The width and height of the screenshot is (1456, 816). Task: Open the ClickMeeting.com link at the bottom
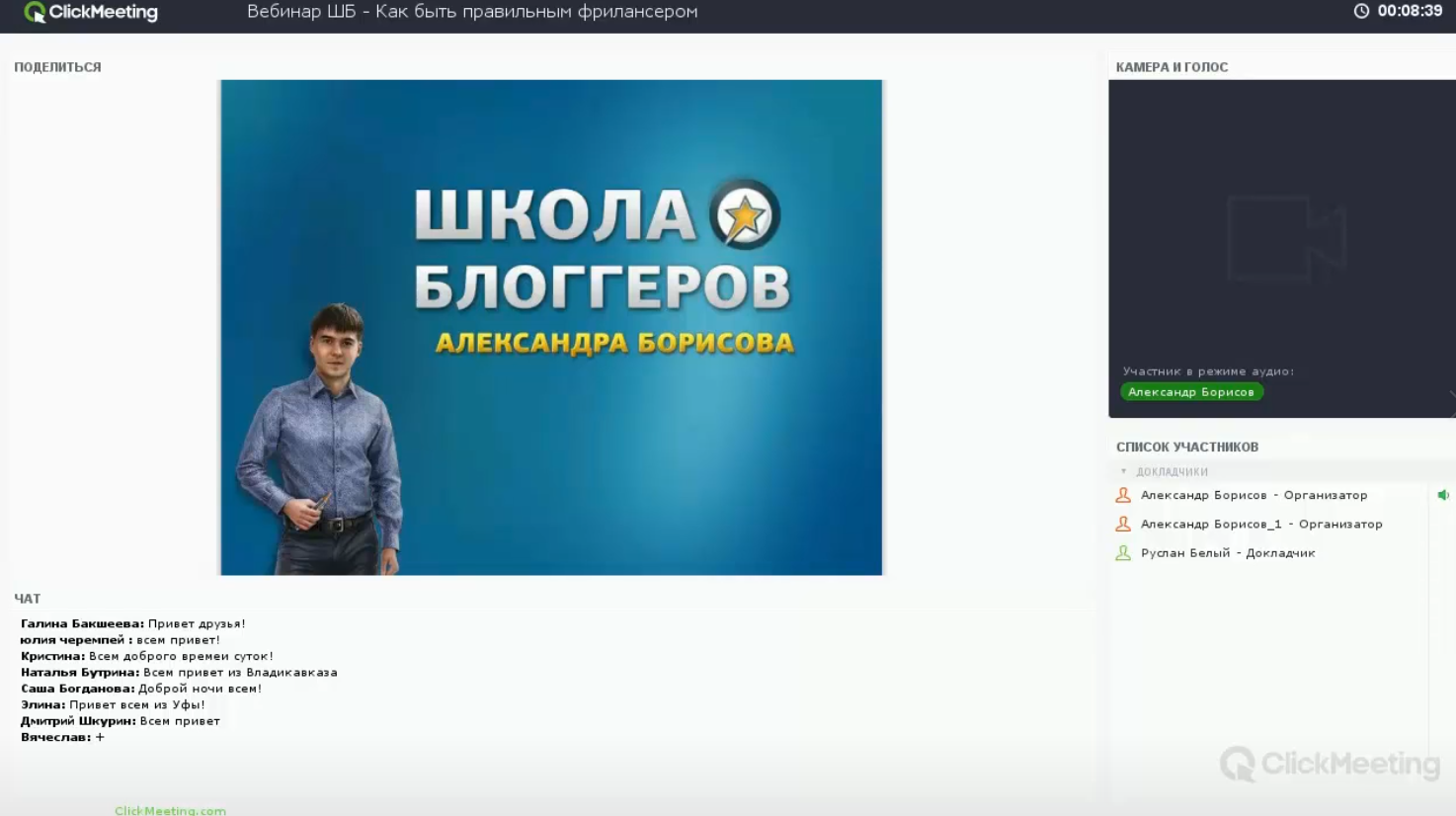click(x=168, y=809)
